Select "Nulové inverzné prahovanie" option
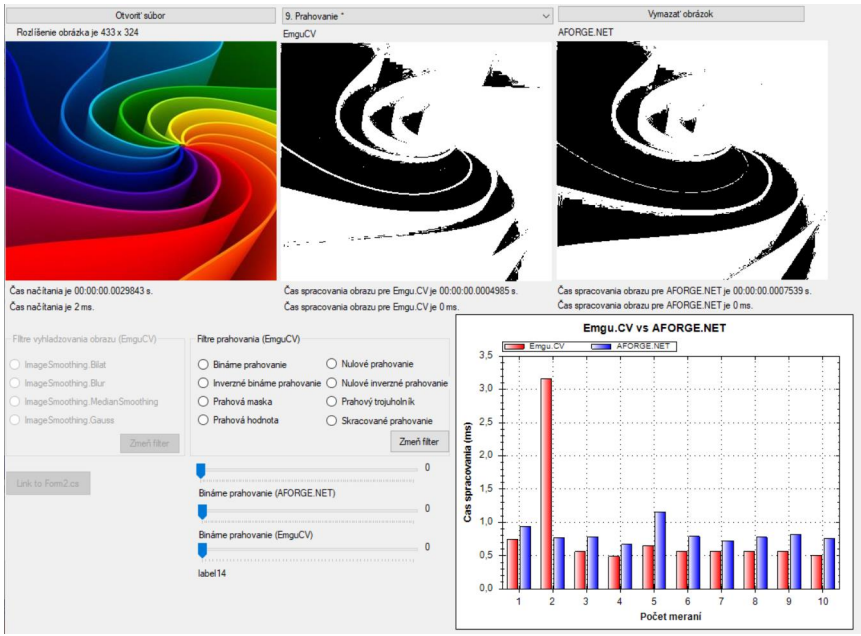This screenshot has width=861, height=636. pos(332,383)
